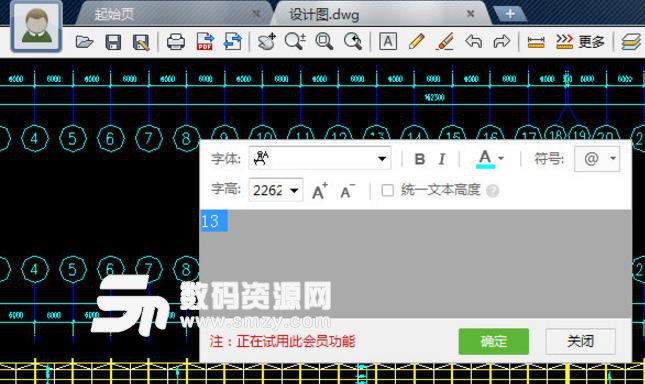
Task: Click the 字高 value 2262 field
Action: tap(269, 190)
